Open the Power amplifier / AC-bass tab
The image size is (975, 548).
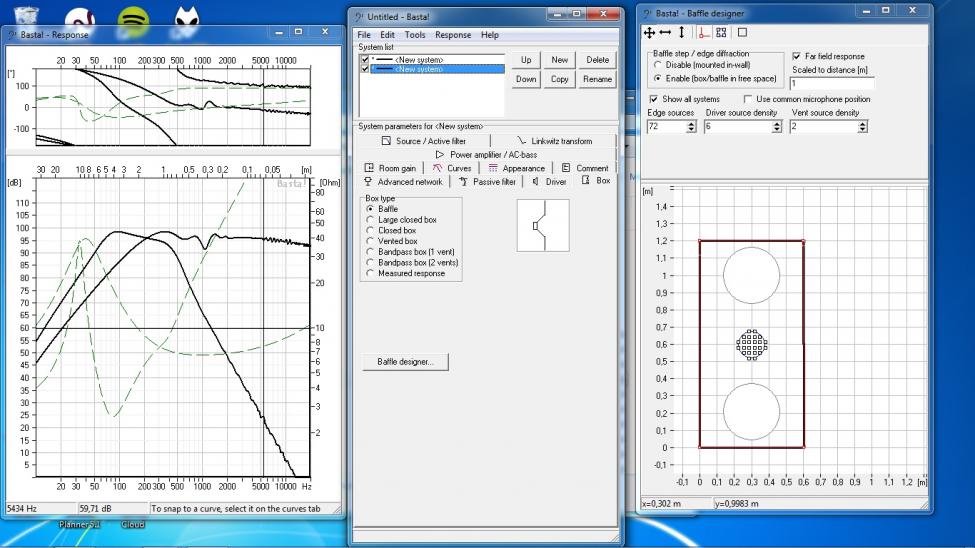[x=486, y=154]
